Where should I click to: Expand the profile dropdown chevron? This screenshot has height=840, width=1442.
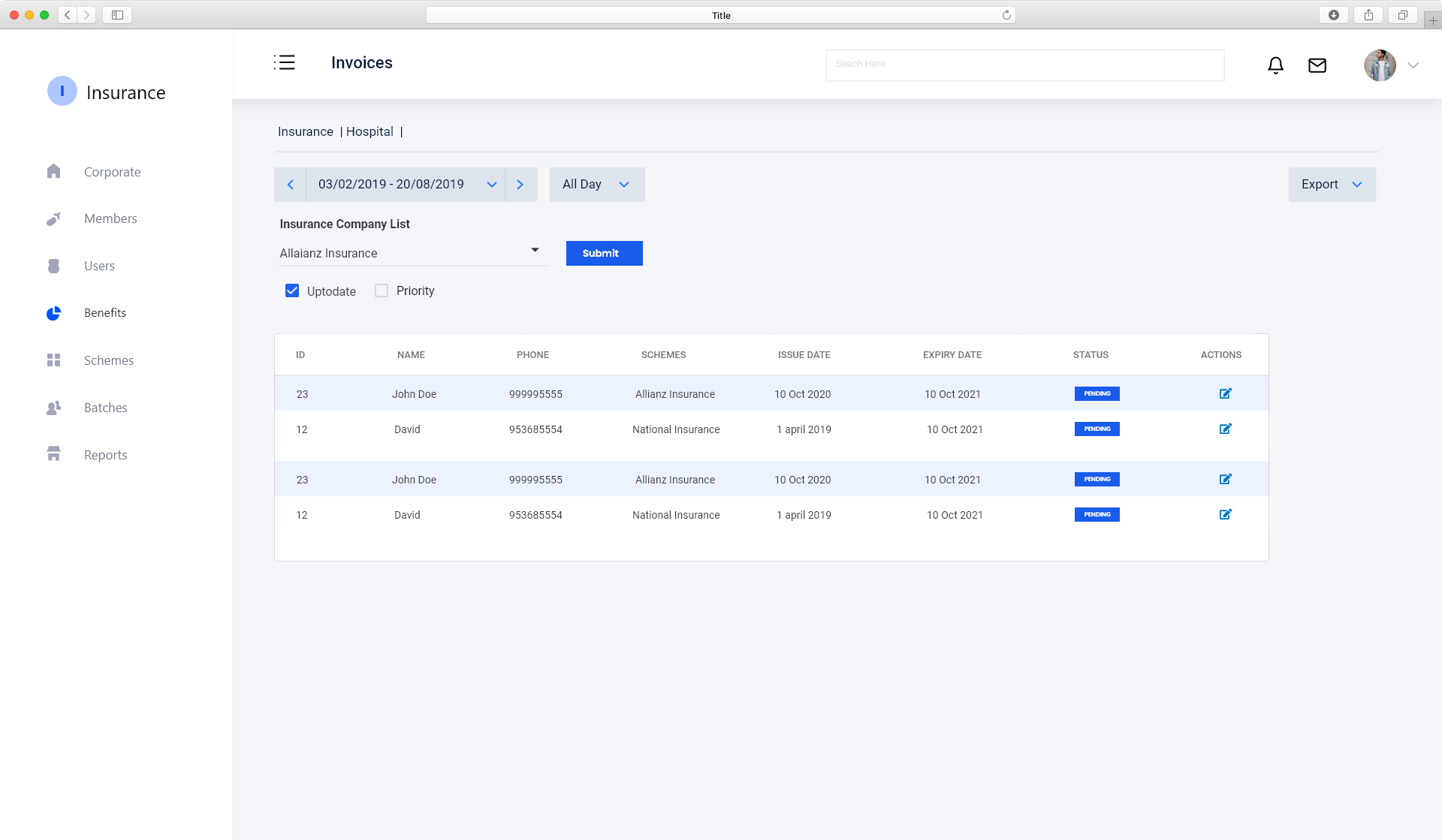[1413, 65]
